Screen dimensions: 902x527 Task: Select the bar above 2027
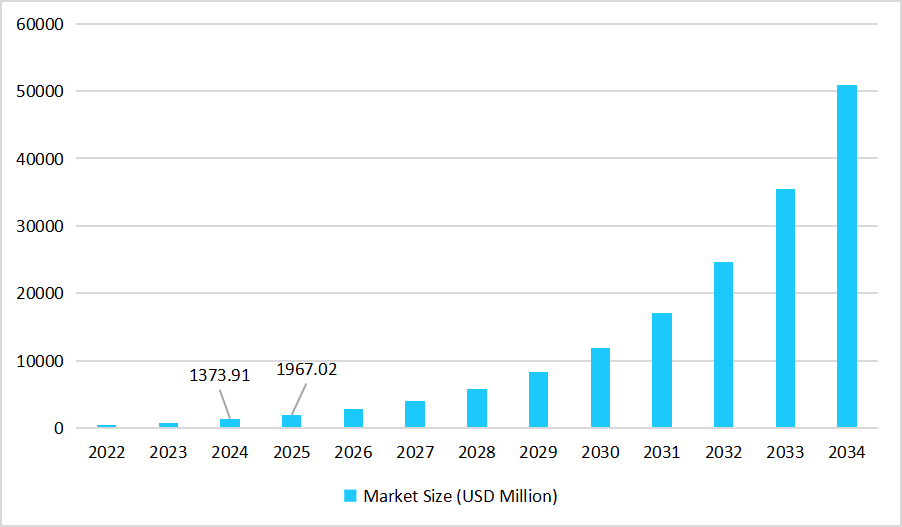coord(415,415)
